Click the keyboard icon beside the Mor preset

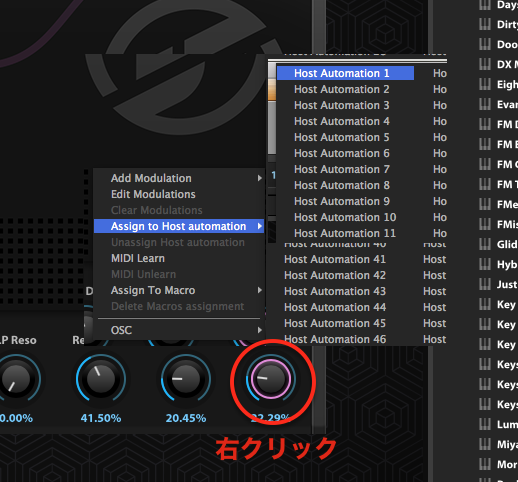[x=485, y=464]
